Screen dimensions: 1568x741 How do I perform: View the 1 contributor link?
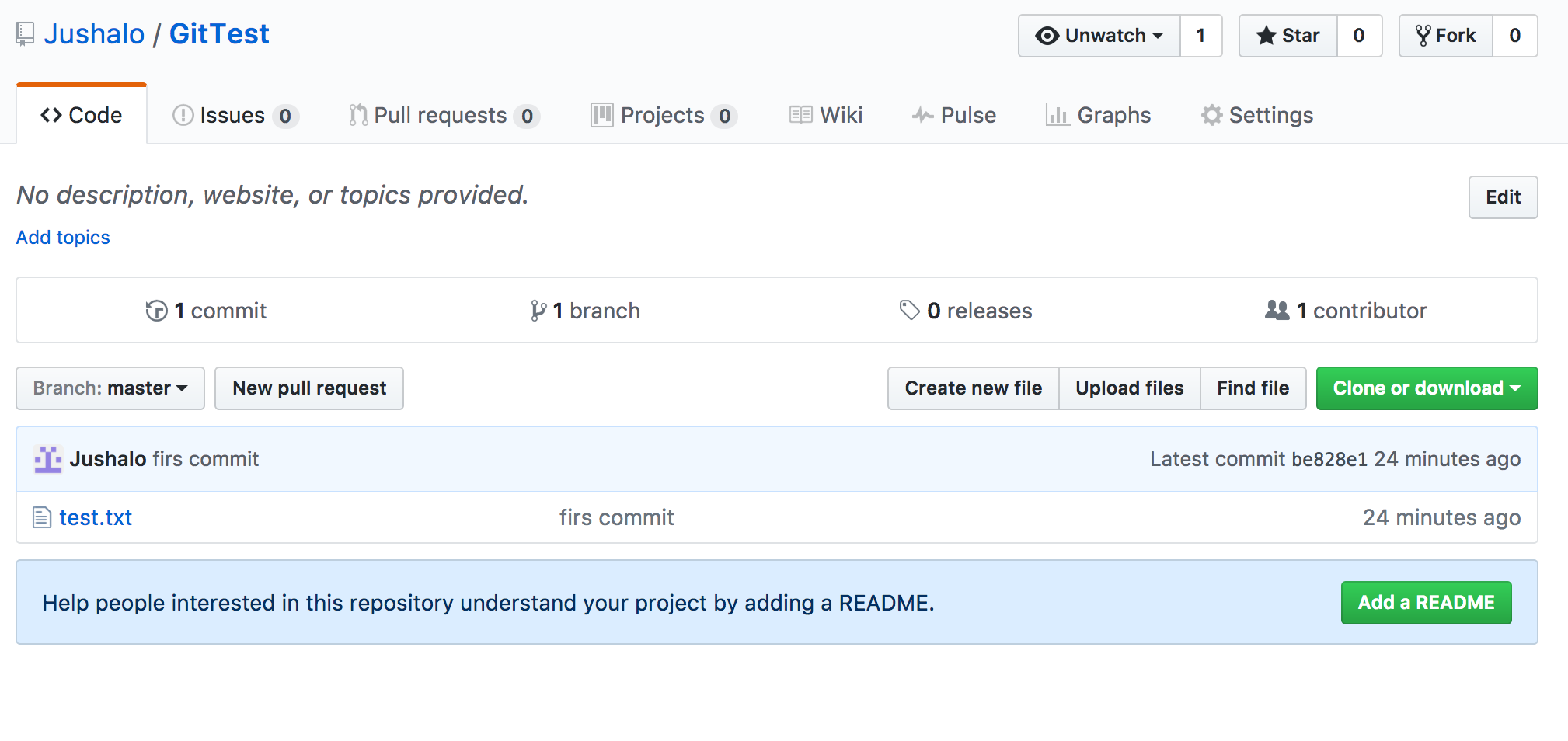(1346, 311)
